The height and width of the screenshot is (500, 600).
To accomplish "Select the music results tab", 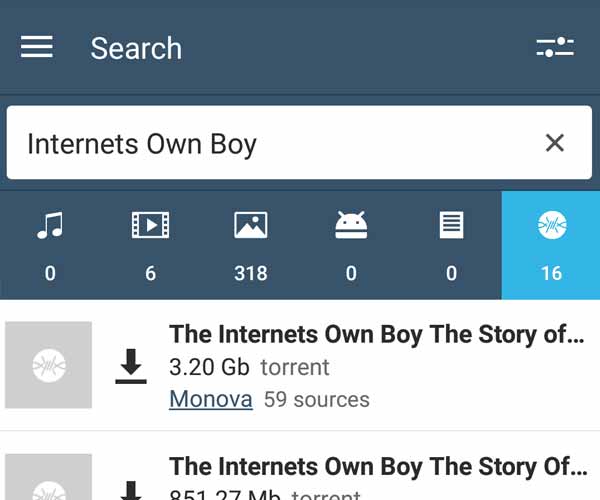I will [50, 245].
